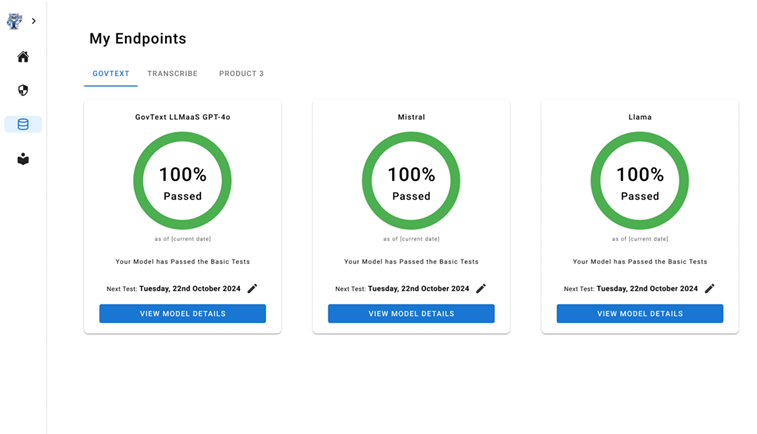This screenshot has width=757, height=434.
Task: Edit next test date for GovText LLMaaS GPT-4o
Action: click(x=253, y=289)
